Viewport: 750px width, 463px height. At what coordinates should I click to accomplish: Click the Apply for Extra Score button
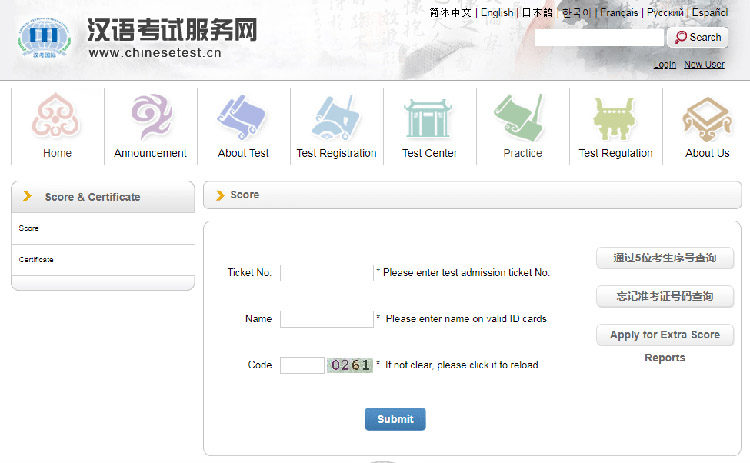(665, 335)
